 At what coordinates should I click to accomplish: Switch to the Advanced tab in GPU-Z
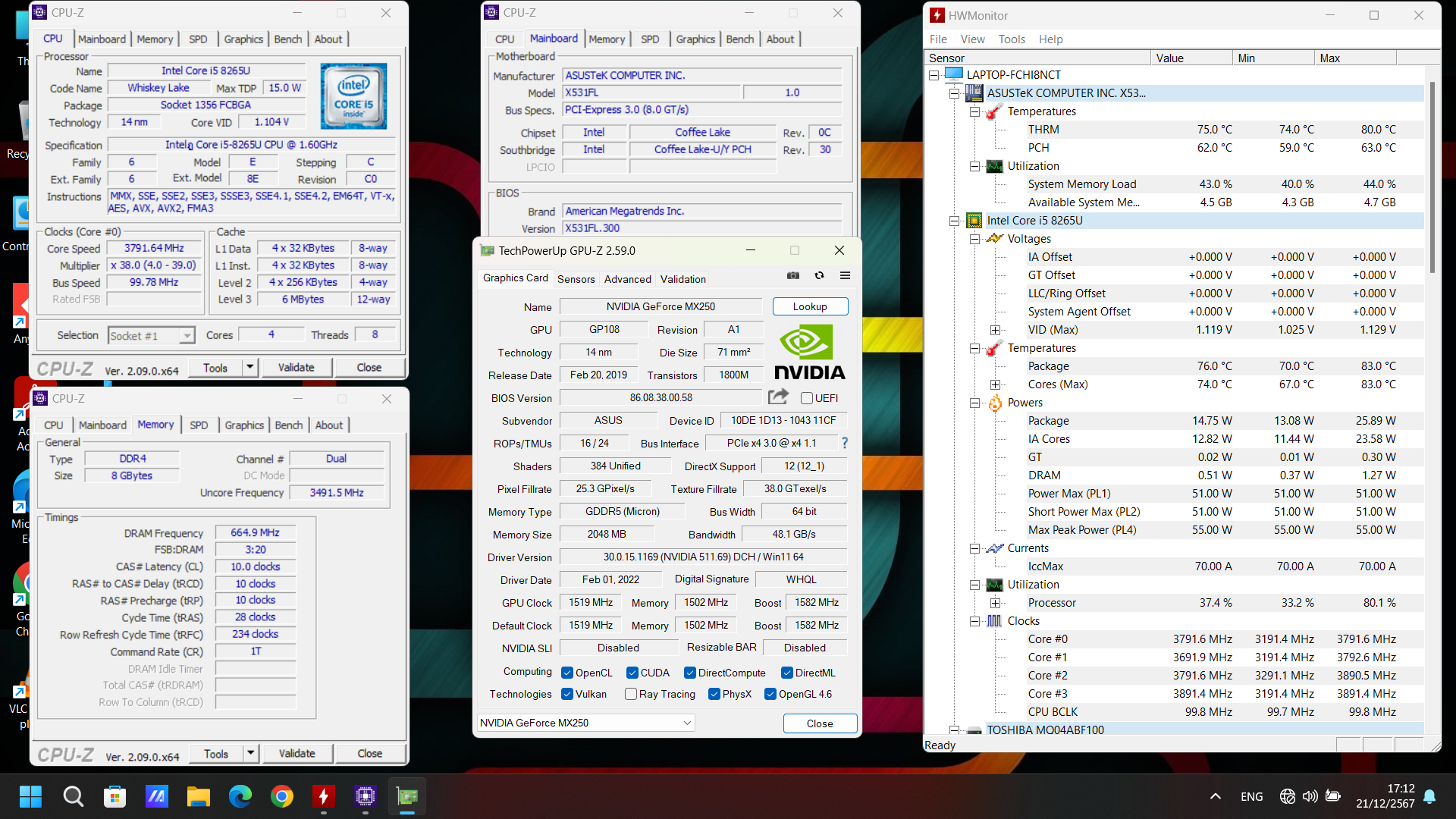coord(628,279)
